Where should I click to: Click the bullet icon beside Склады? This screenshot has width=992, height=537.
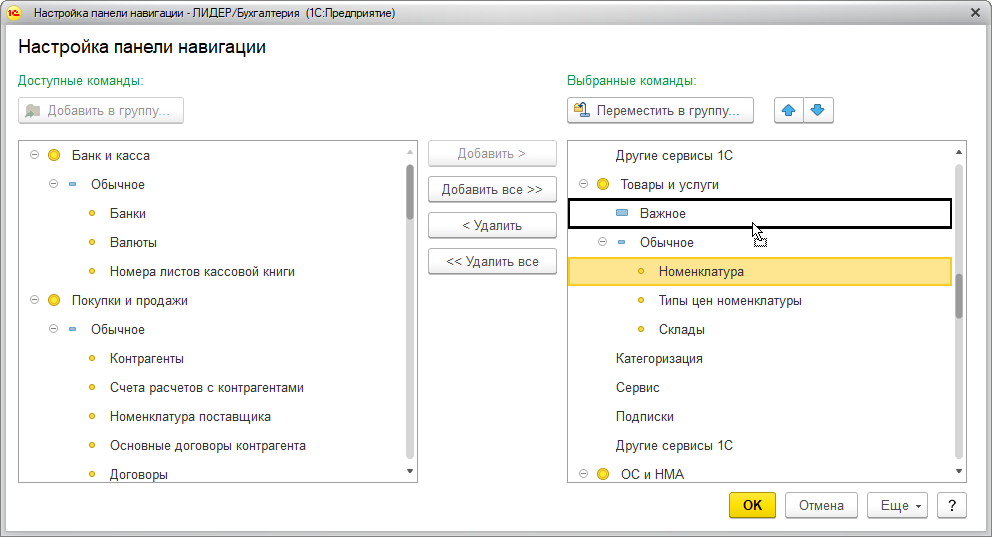(x=641, y=330)
